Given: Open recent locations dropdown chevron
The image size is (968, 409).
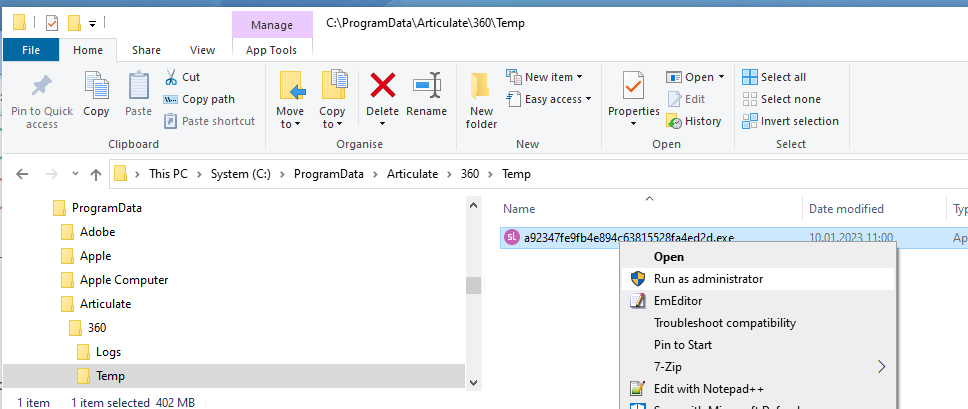Looking at the screenshot, I should tap(75, 174).
